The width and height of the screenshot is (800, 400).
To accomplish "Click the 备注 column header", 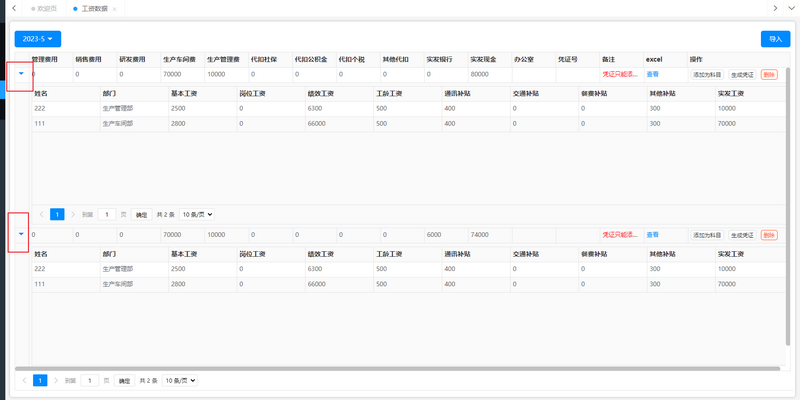I will pos(609,59).
